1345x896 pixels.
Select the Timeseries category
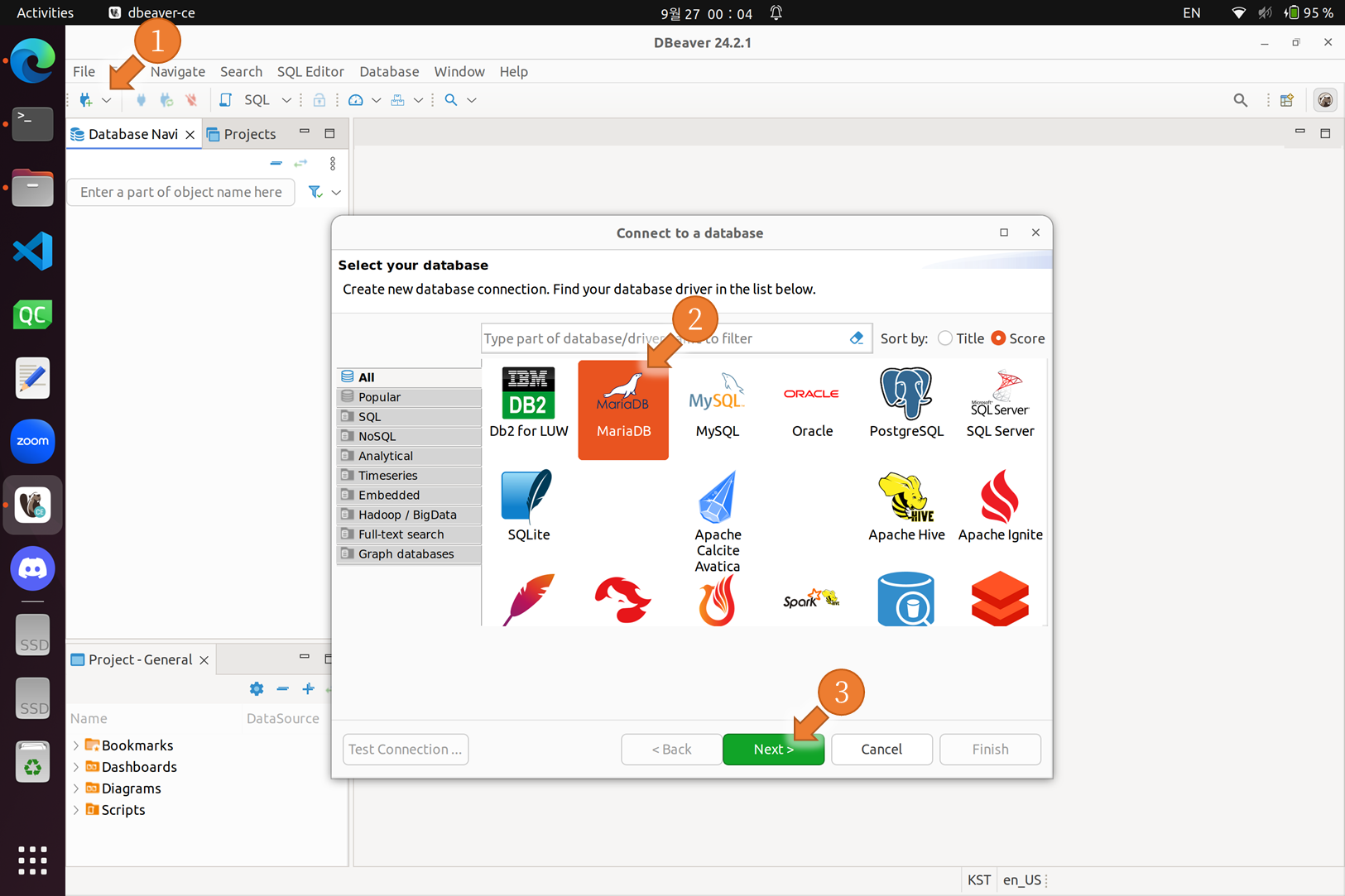click(409, 476)
